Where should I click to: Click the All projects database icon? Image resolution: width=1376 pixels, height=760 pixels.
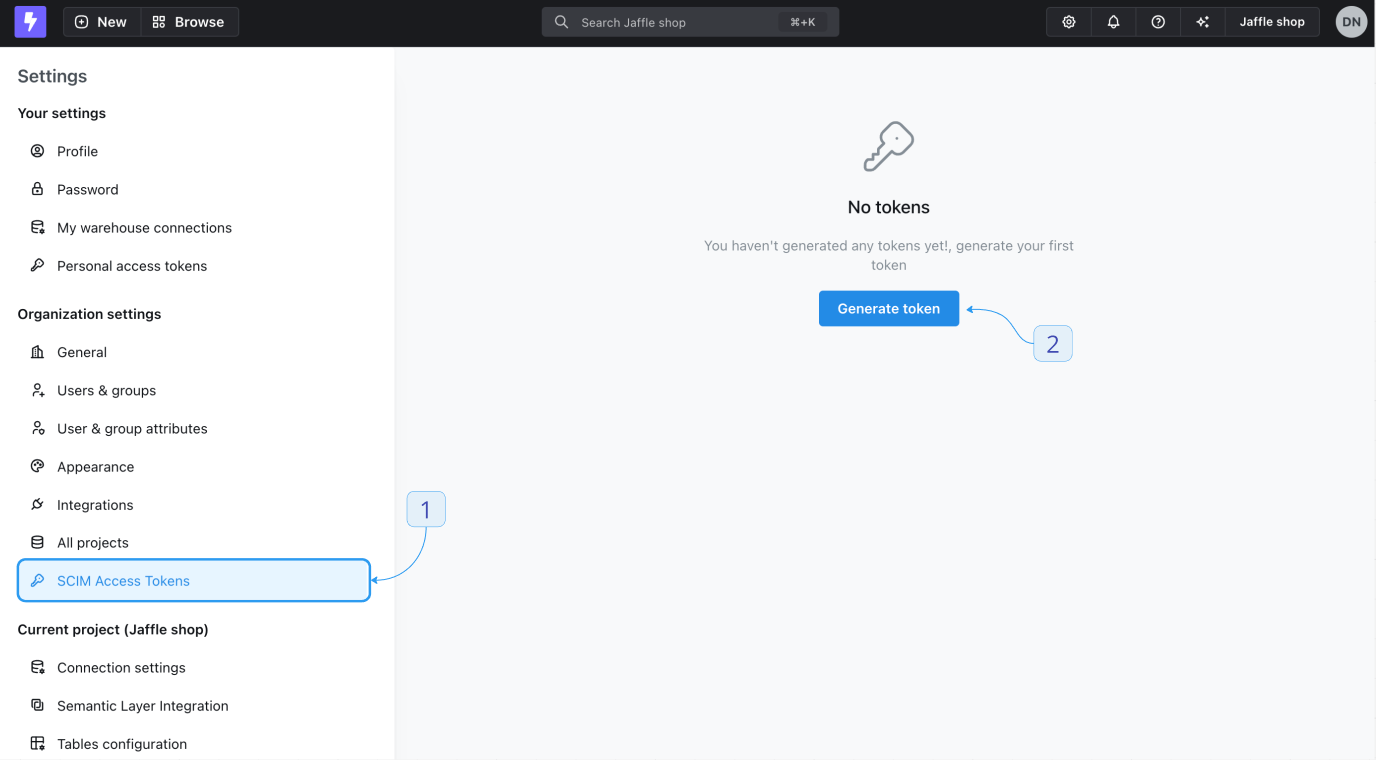click(x=38, y=542)
